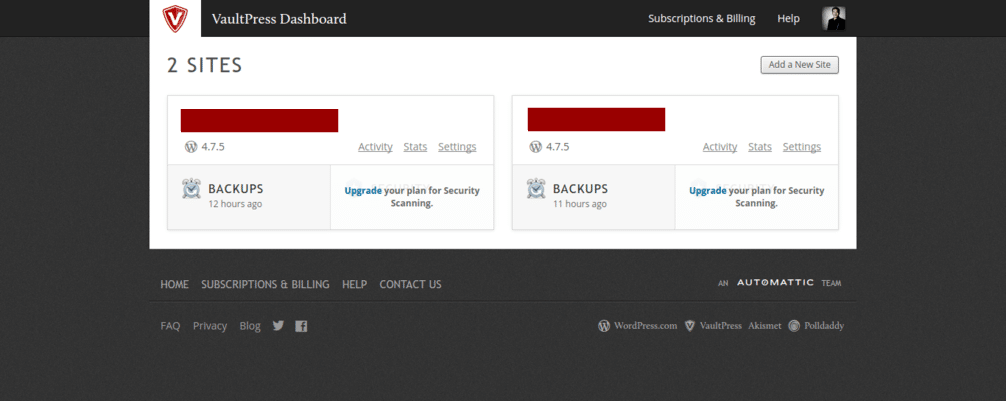This screenshot has height=401, width=1006.
Task: Open the VaultPress footer link text
Action: point(720,326)
